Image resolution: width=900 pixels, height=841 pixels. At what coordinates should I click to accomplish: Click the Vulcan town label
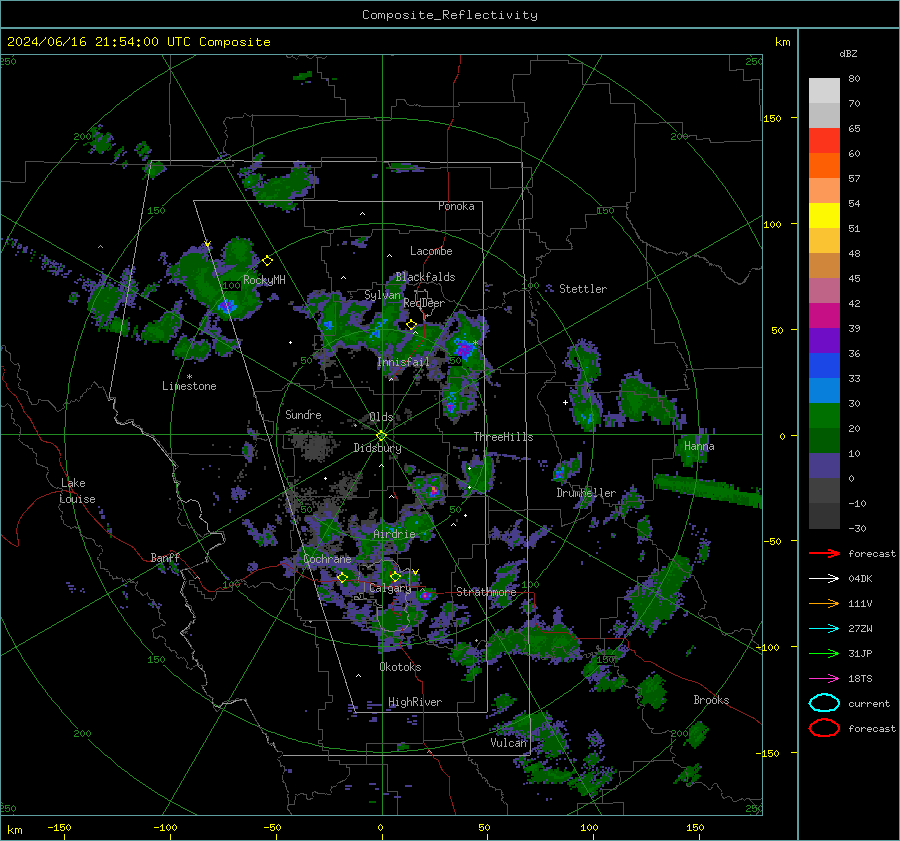pyautogui.click(x=509, y=742)
